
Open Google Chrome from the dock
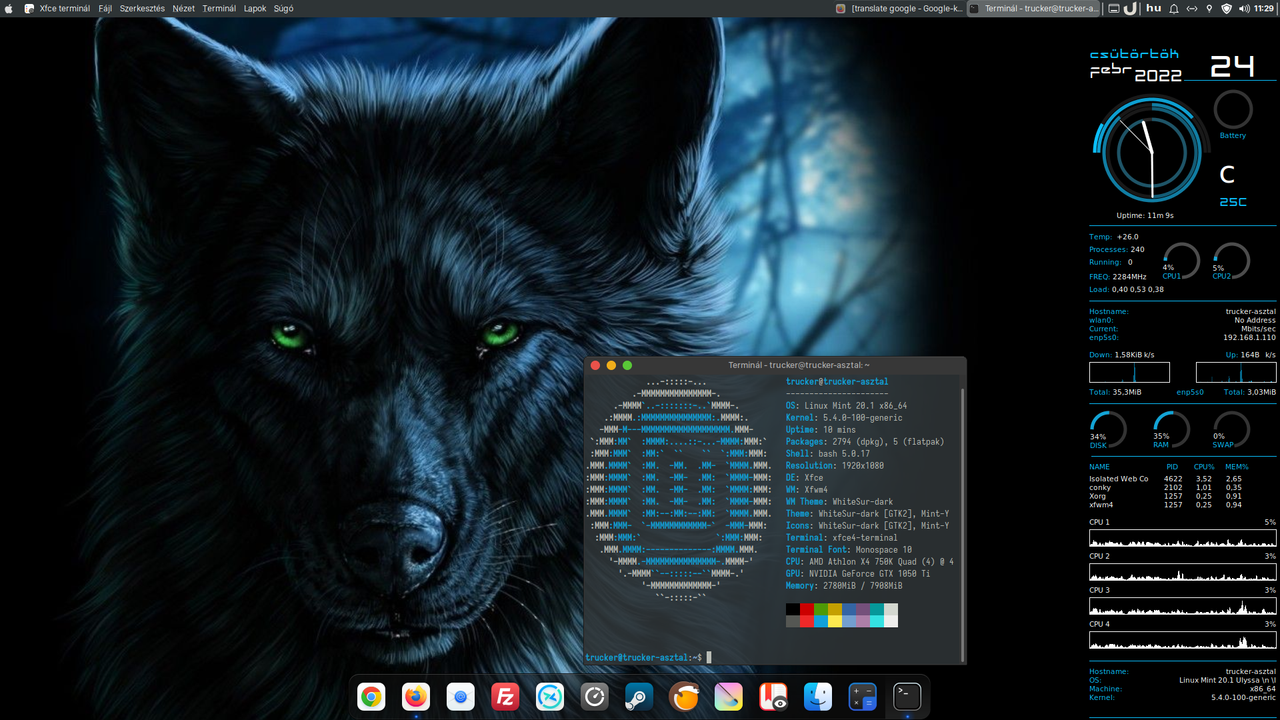371,697
